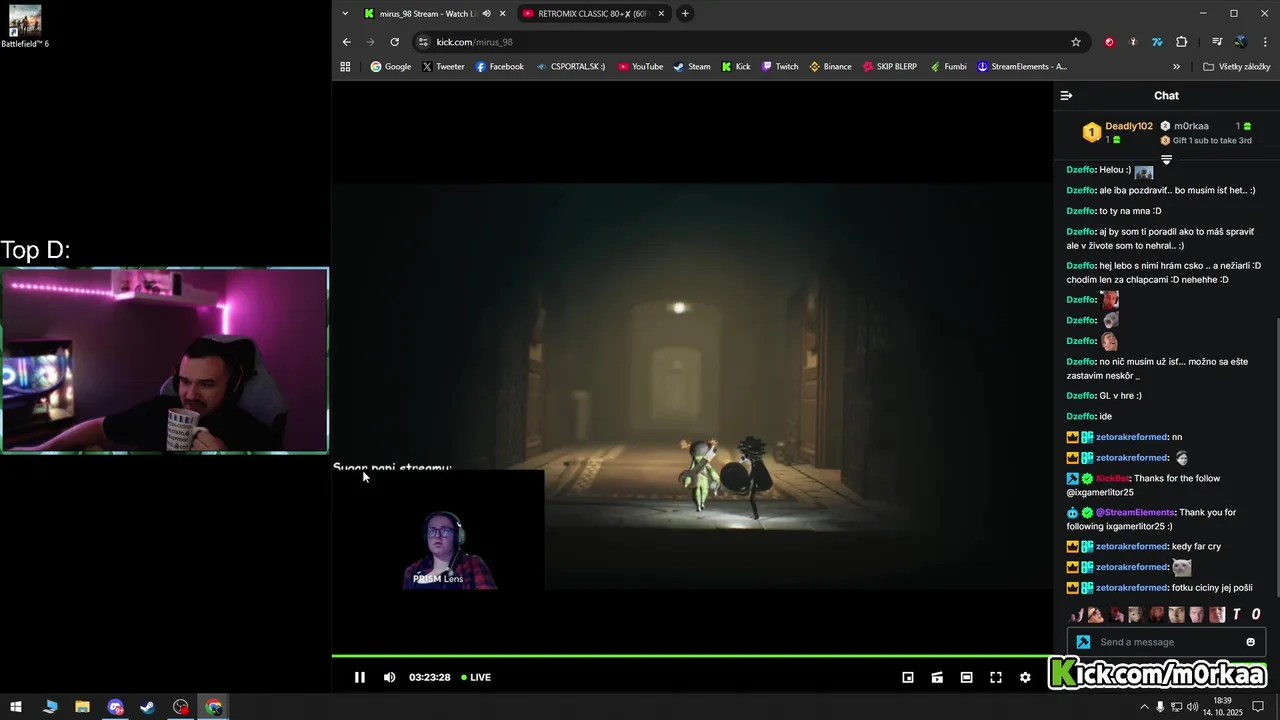Open the apps grid in bookmarks bar
Image resolution: width=1280 pixels, height=720 pixels.
point(345,67)
